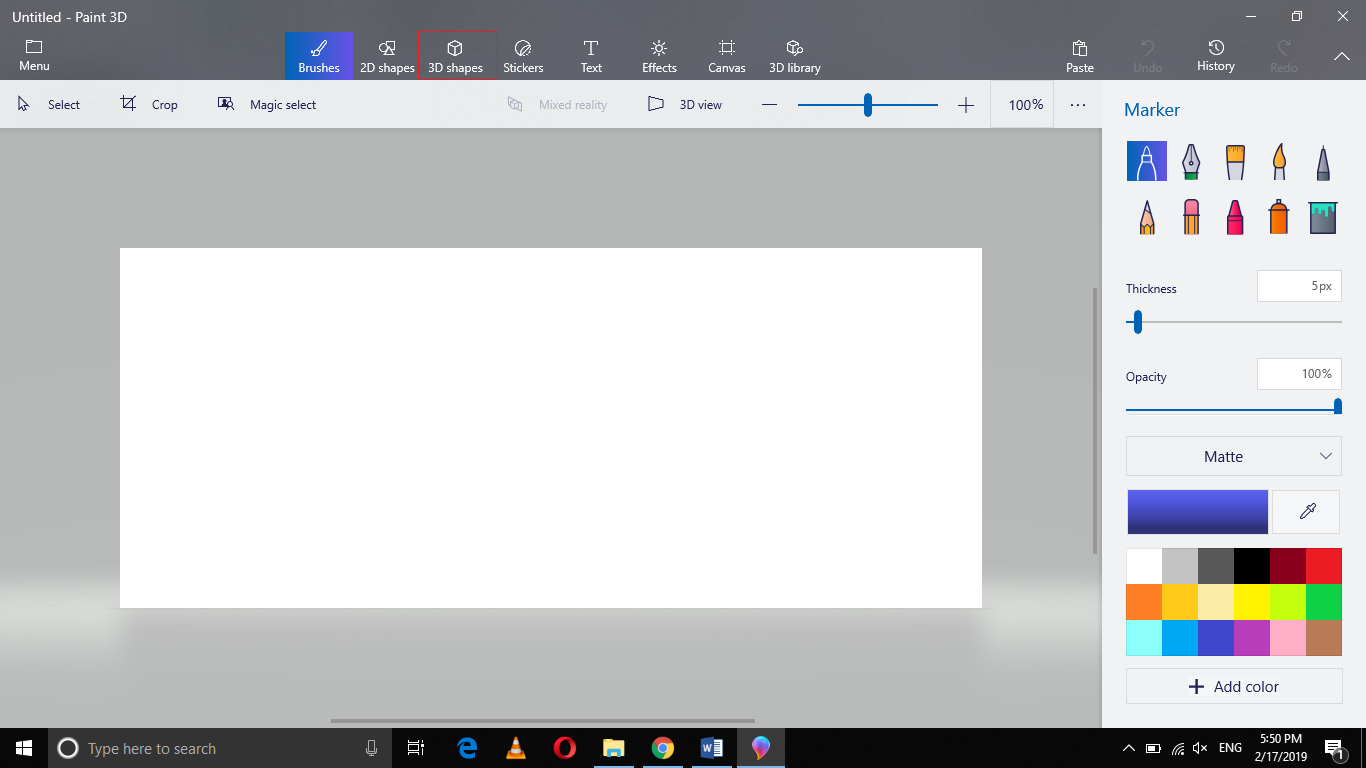The height and width of the screenshot is (768, 1366).
Task: Activate the Crop tool
Action: click(x=148, y=104)
